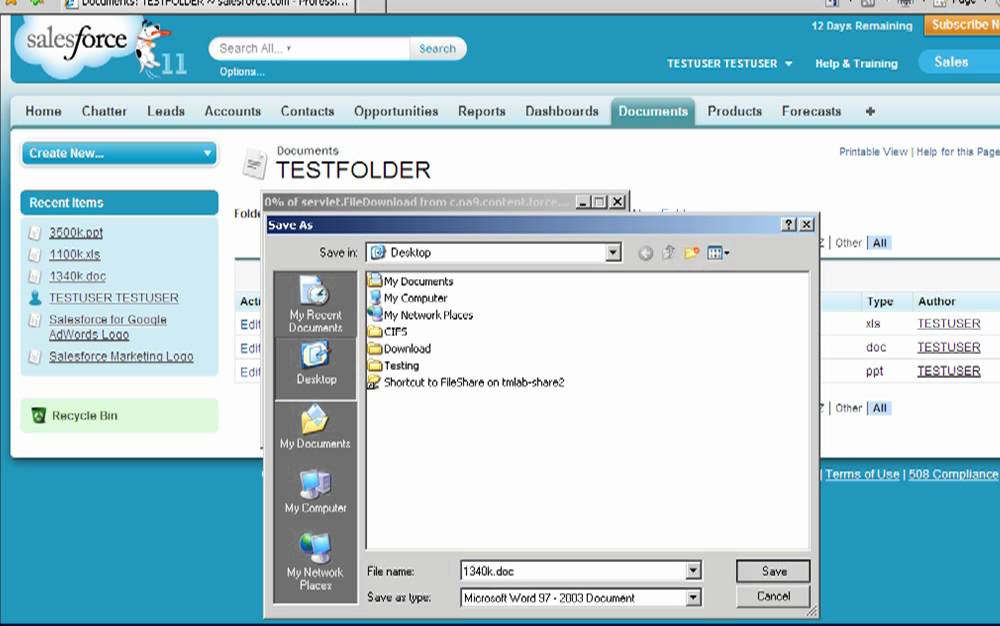
Task: Open Salesforce Marketing Logo recent item
Action: [x=121, y=356]
